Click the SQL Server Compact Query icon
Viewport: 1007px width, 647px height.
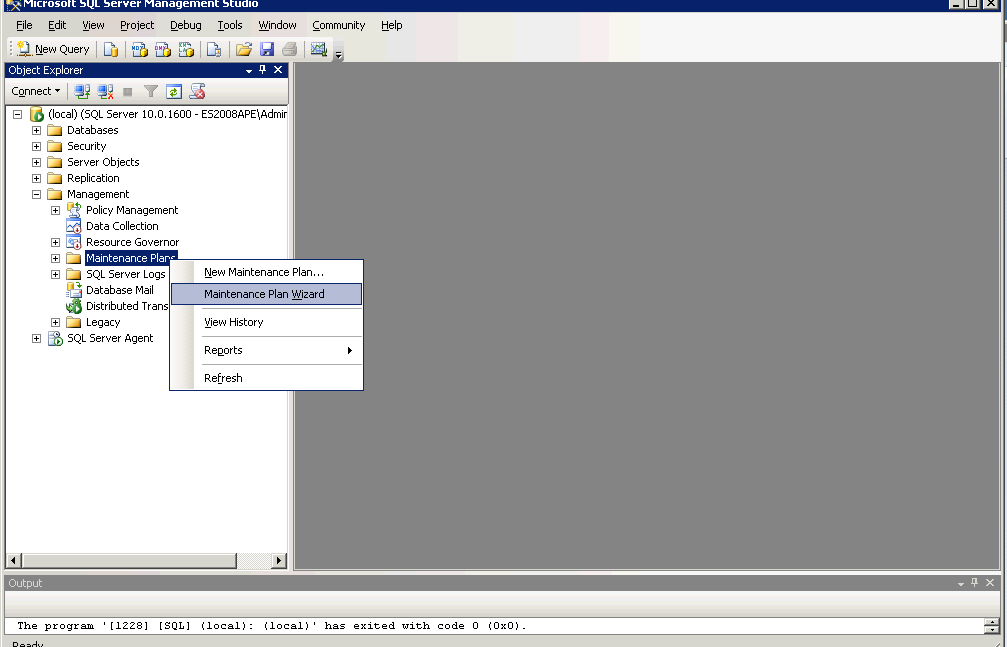(x=214, y=49)
